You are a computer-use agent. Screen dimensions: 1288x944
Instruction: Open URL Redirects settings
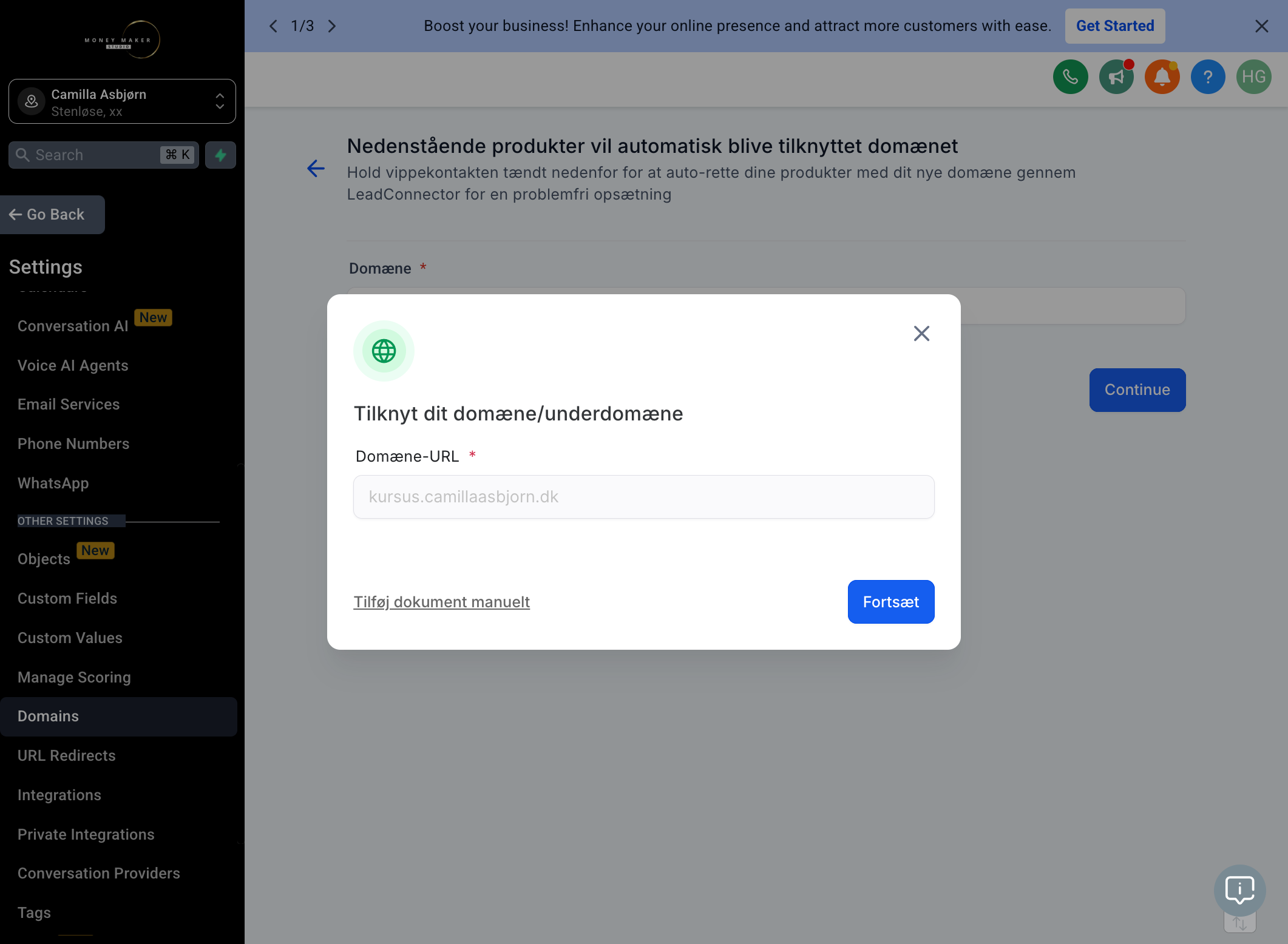66,756
